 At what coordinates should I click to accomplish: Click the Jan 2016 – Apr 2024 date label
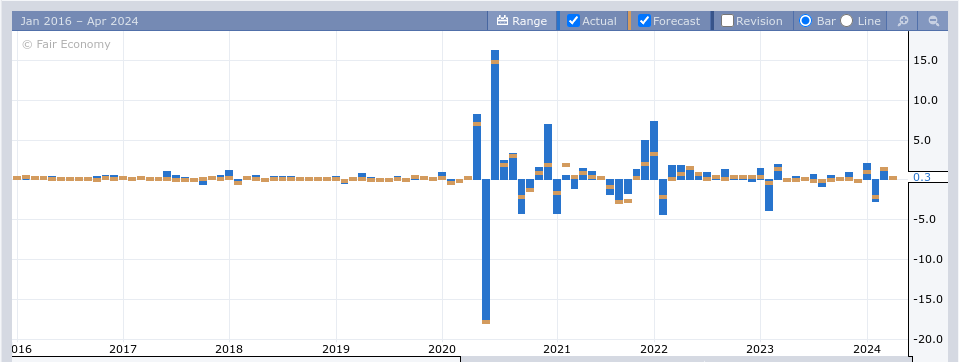[80, 21]
